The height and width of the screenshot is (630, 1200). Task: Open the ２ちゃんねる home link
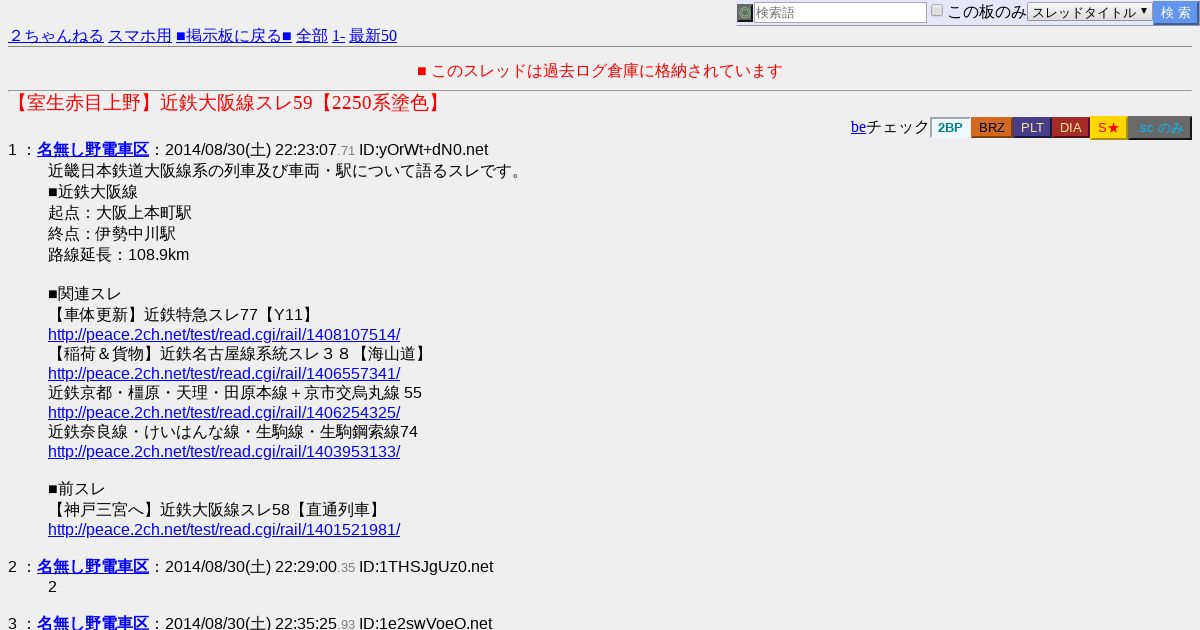click(x=56, y=35)
